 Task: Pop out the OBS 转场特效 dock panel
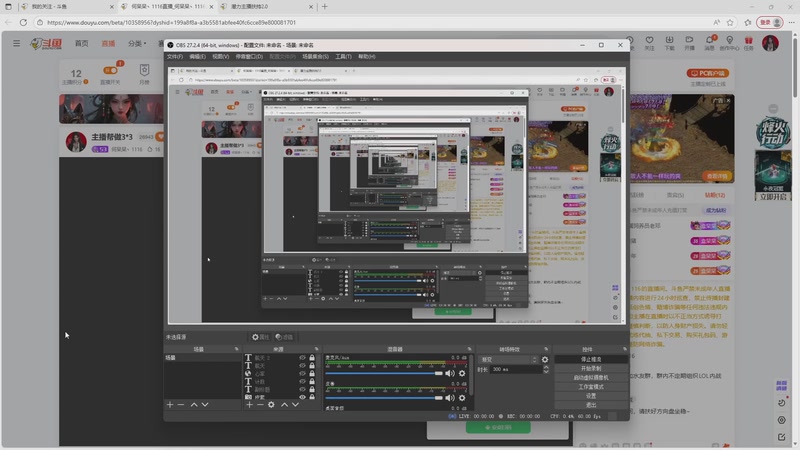(x=546, y=349)
